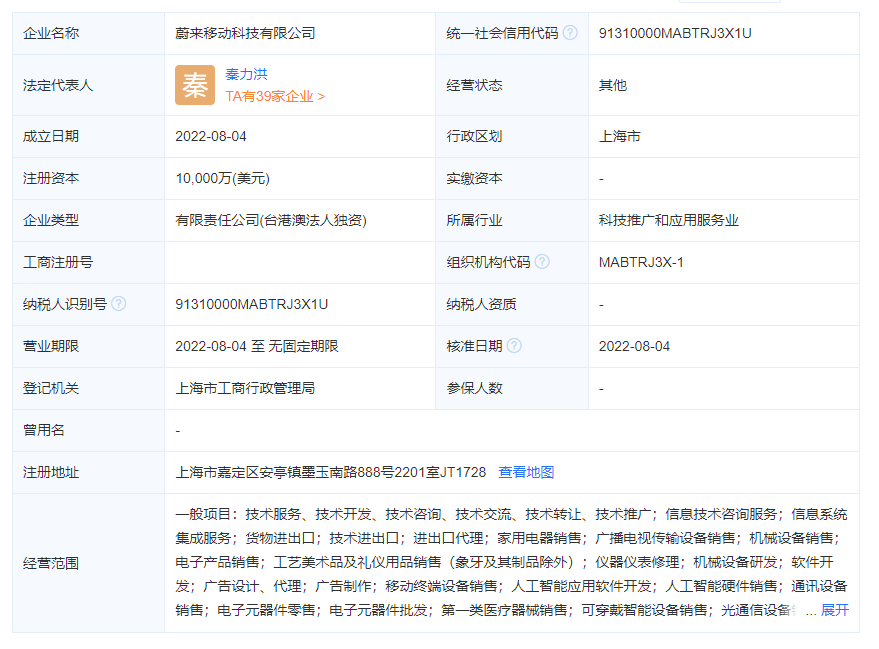The image size is (879, 649).
Task: Click 经营状态 value 其他
Action: (x=613, y=85)
